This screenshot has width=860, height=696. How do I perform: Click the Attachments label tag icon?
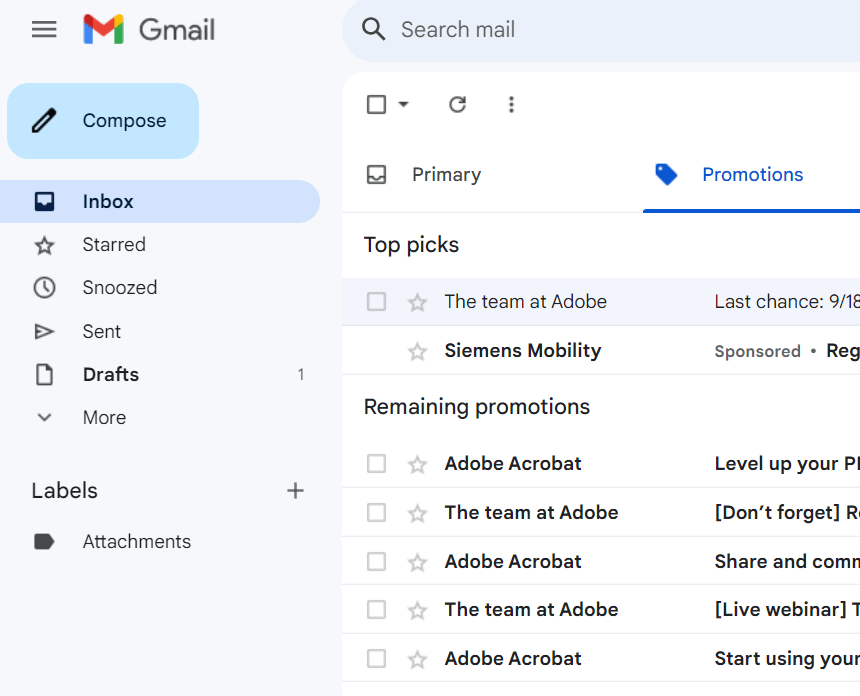(x=44, y=542)
